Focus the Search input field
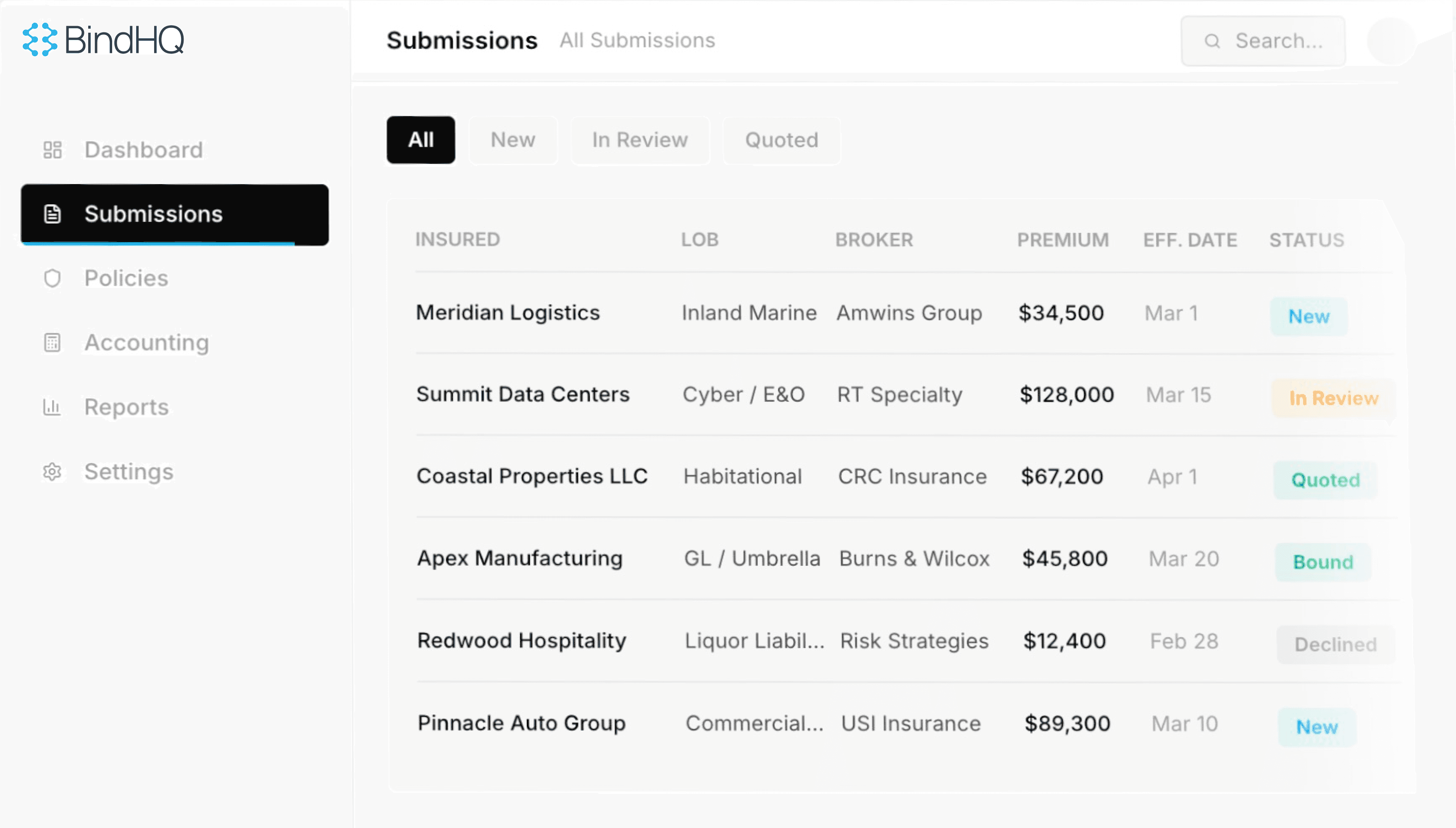This screenshot has height=828, width=1456. pyautogui.click(x=1279, y=41)
